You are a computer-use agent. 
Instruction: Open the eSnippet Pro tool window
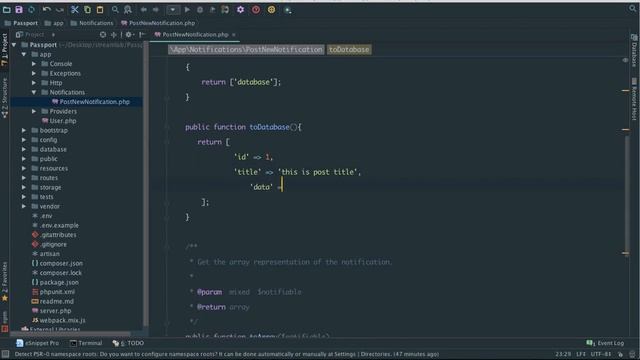click(x=38, y=343)
